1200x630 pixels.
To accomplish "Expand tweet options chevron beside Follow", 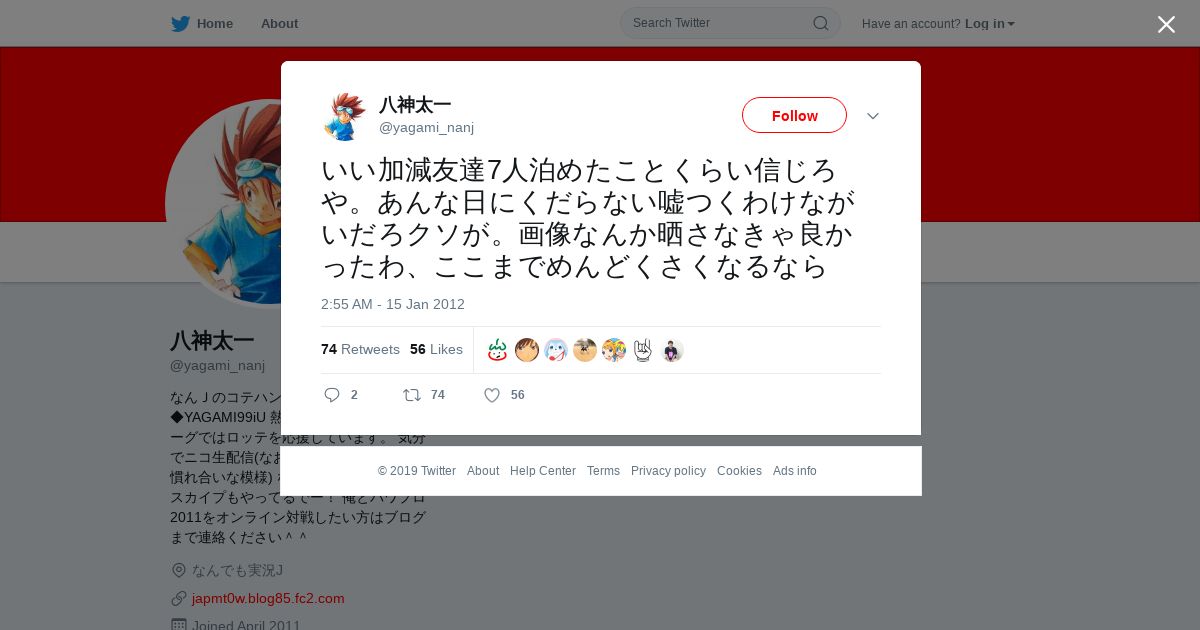I will click(x=873, y=116).
